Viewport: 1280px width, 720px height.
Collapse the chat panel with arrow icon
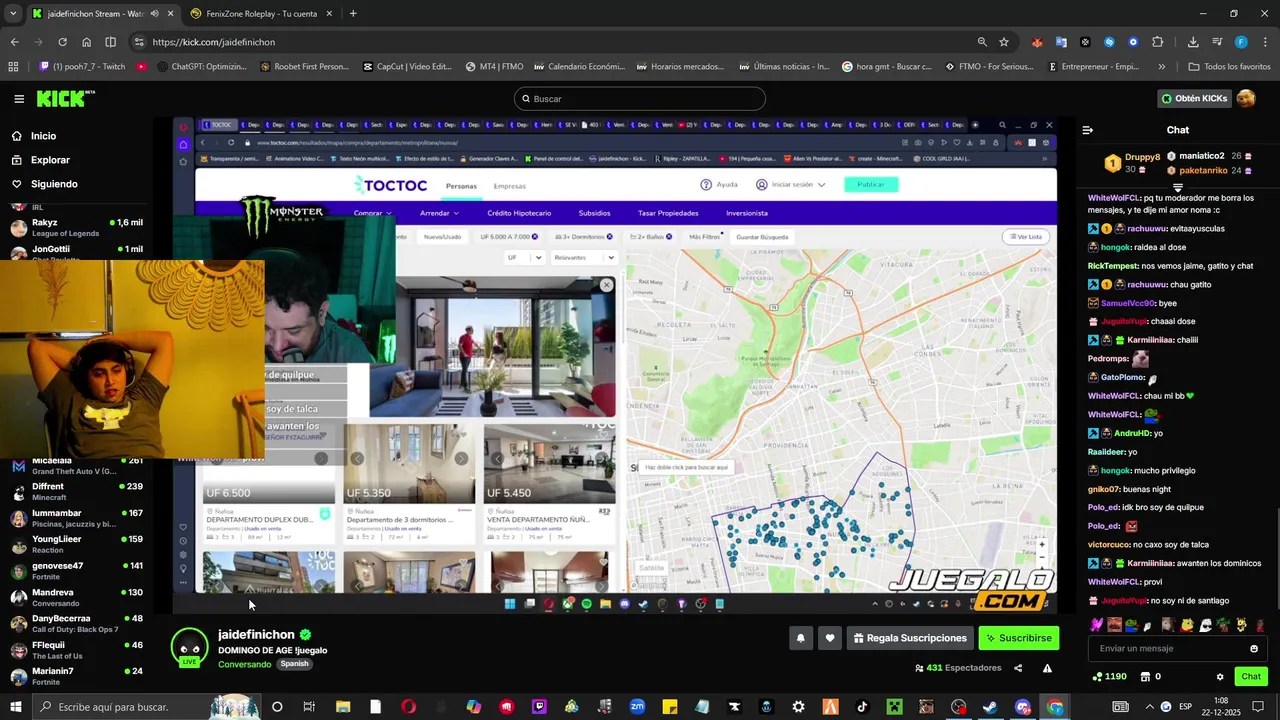[x=1088, y=130]
